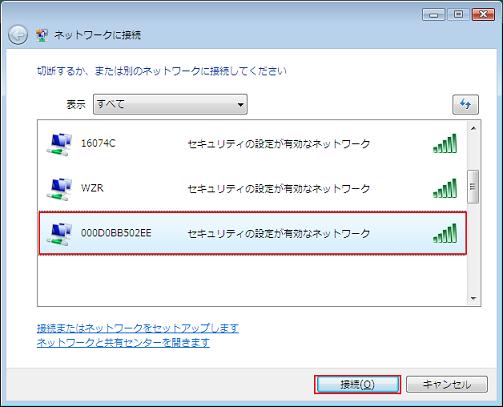
Task: Click the refresh network list icon
Action: pos(465,104)
